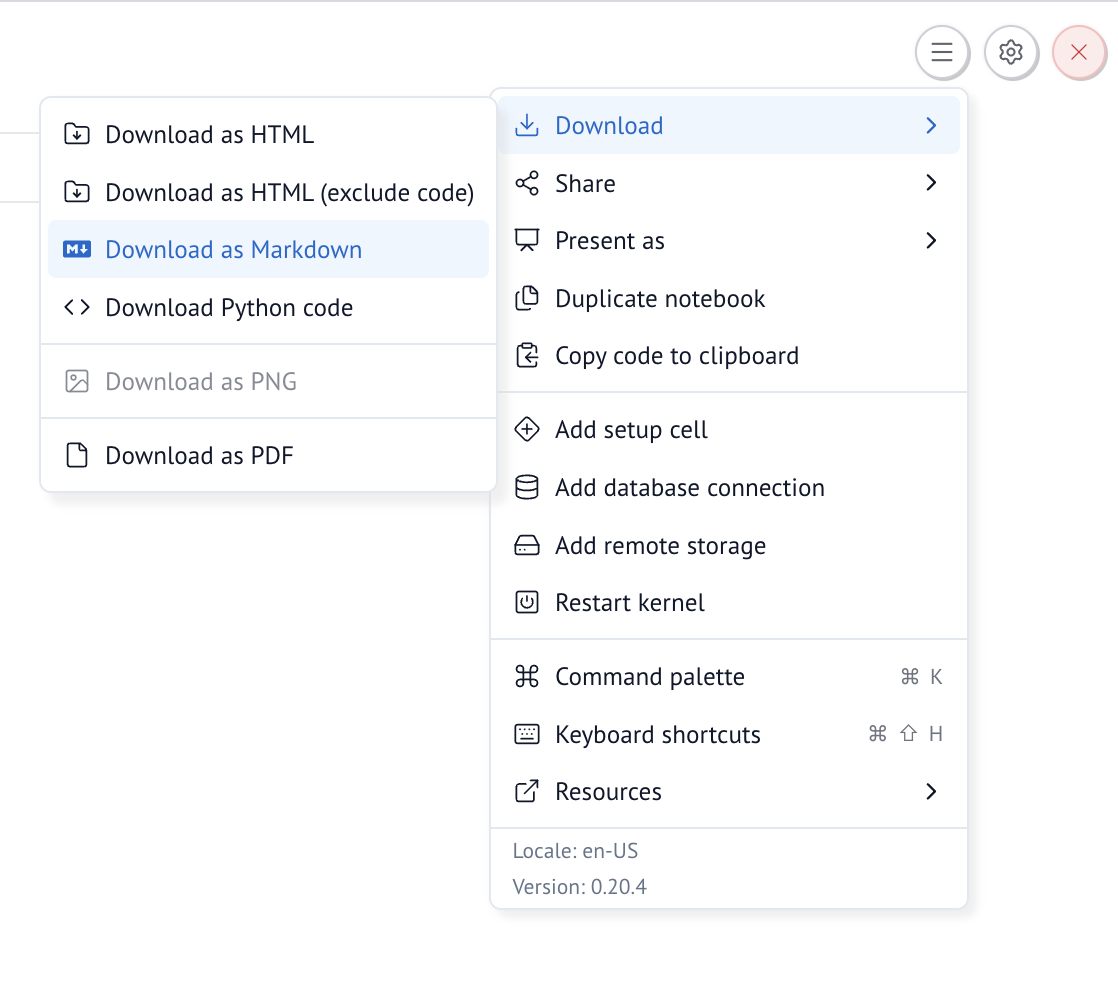Click the Restart kernel power icon
This screenshot has height=984, width=1118.
[526, 603]
